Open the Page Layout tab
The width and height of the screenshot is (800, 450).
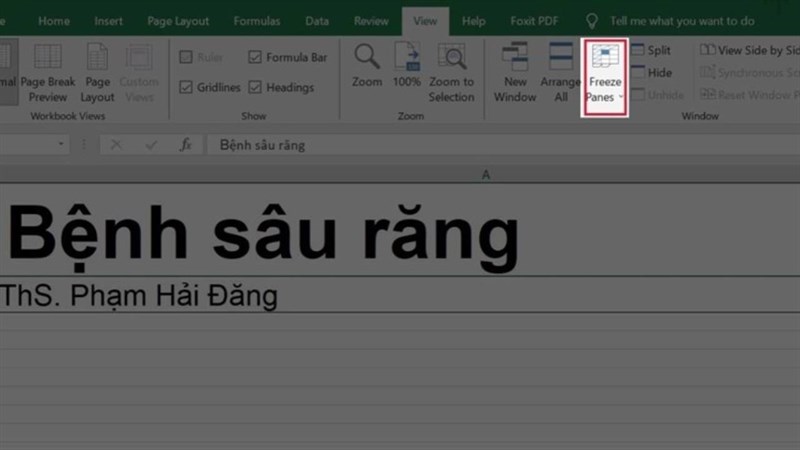coord(178,21)
